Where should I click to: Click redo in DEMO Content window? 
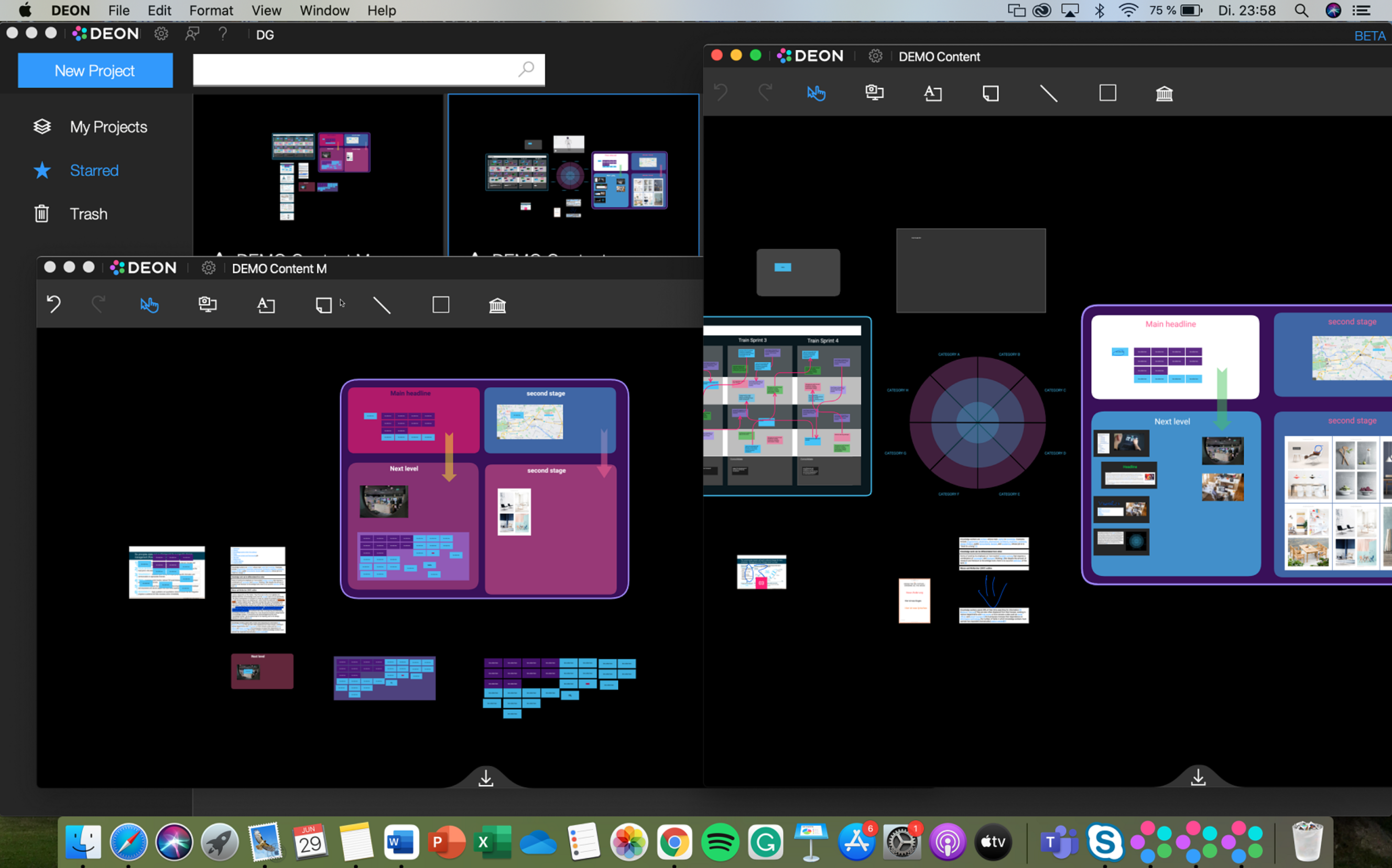pos(766,92)
